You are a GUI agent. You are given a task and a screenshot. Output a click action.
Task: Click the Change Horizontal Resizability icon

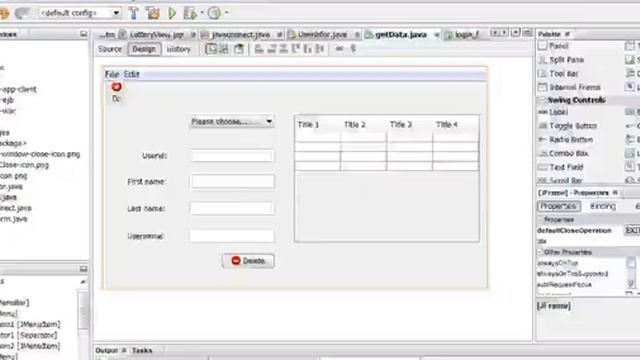[339, 49]
